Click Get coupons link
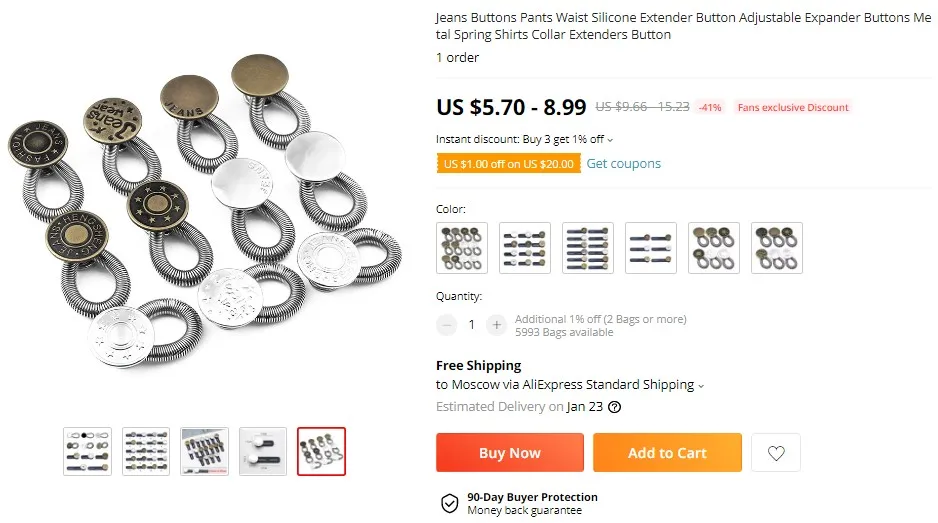Image resolution: width=938 pixels, height=523 pixels. [623, 163]
